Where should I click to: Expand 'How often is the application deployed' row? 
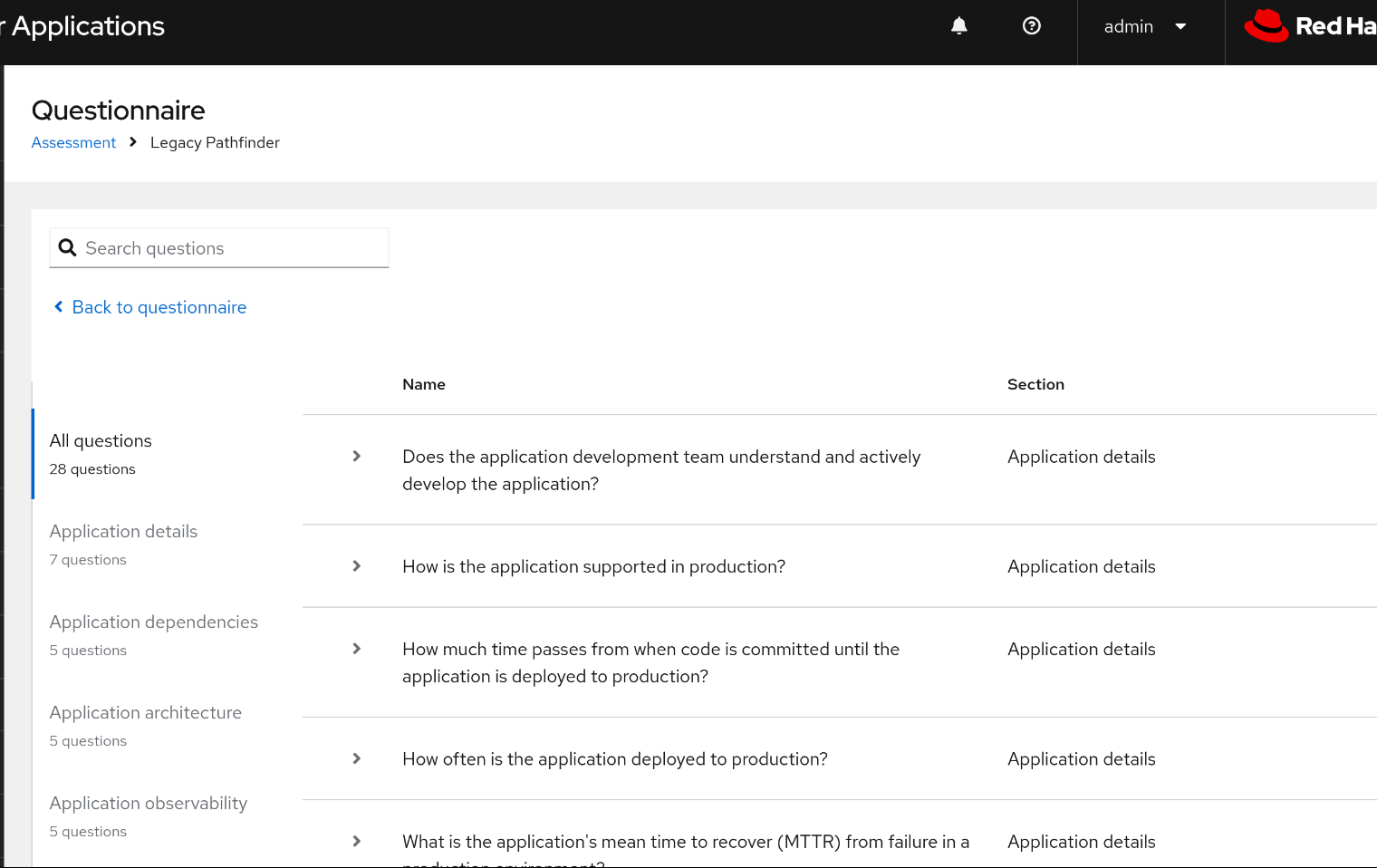click(x=356, y=759)
